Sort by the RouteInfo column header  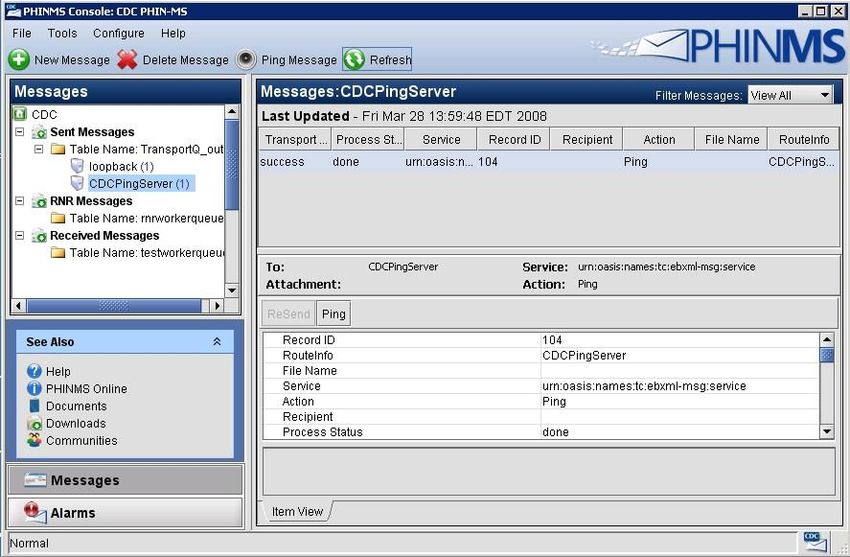point(803,139)
